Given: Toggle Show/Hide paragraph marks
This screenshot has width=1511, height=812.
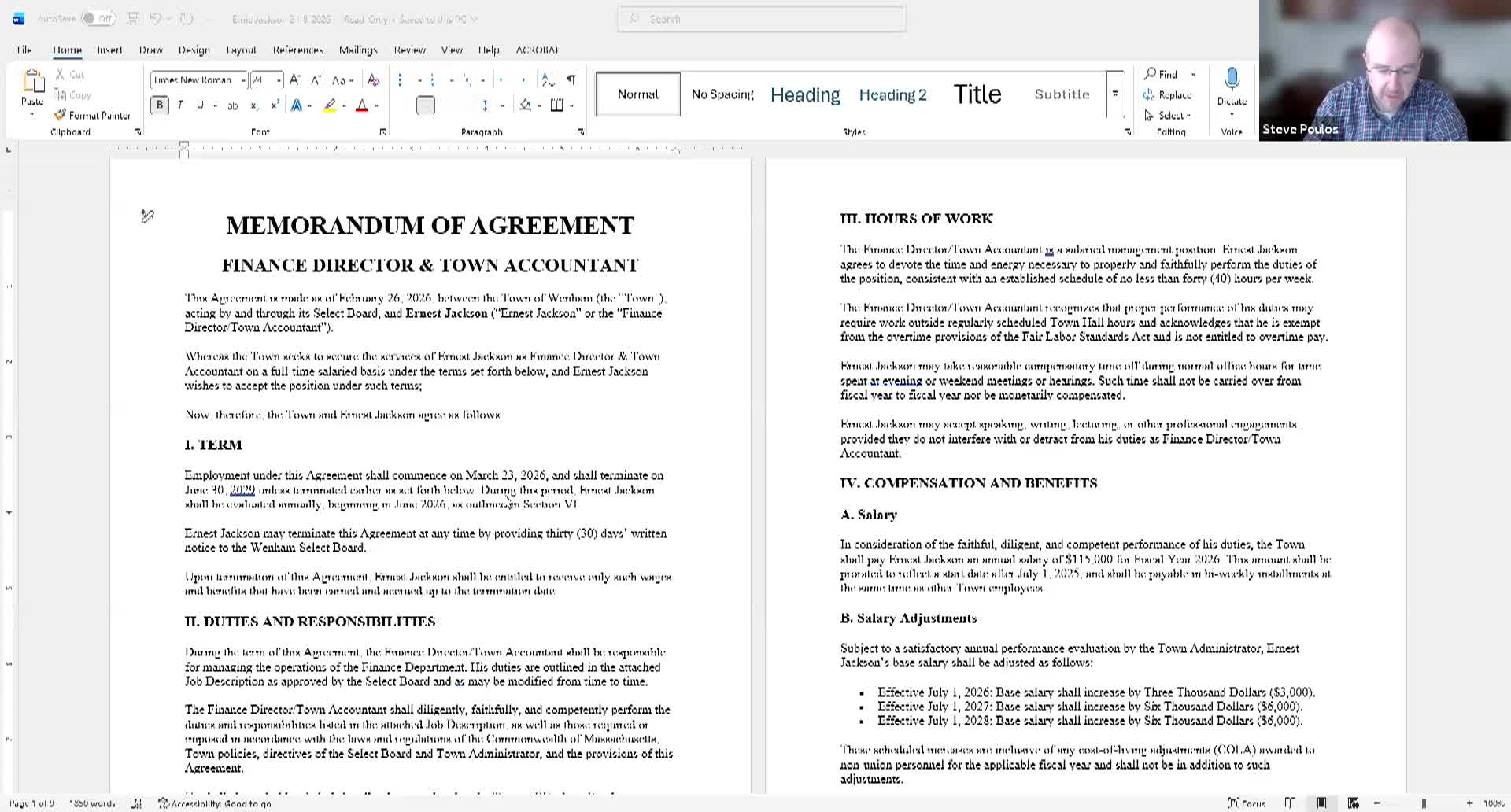Looking at the screenshot, I should click(x=571, y=80).
